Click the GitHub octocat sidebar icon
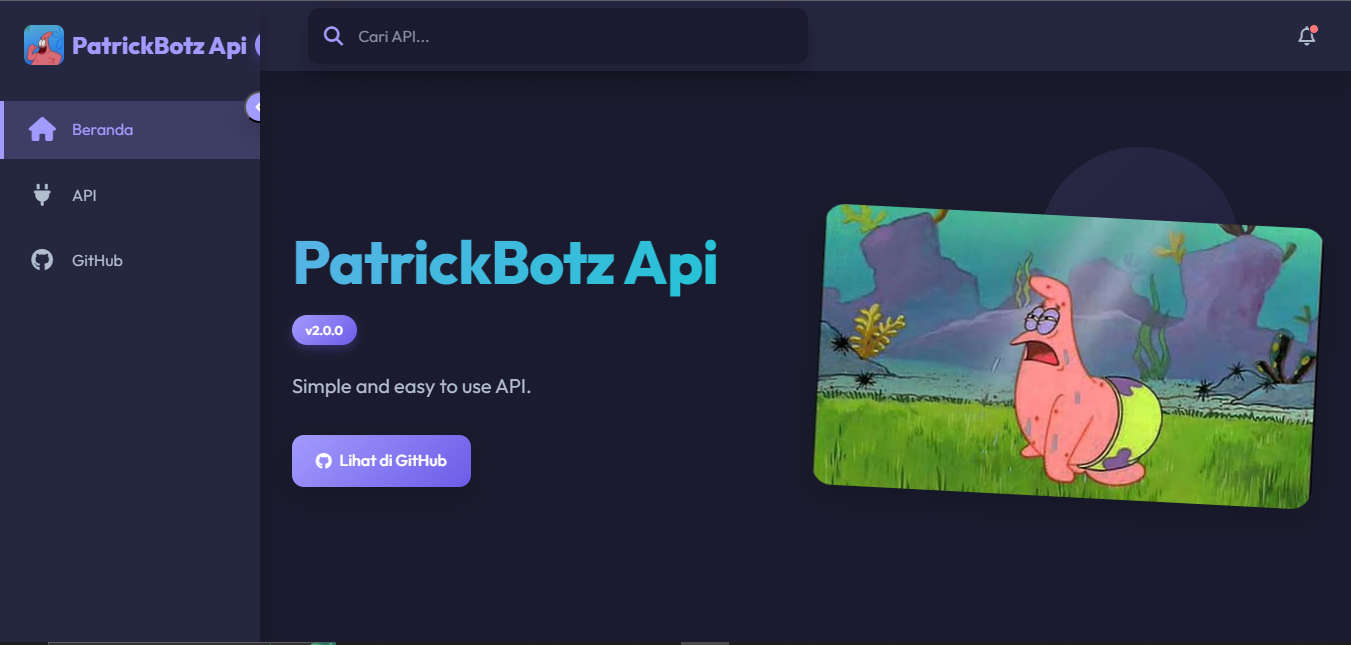 tap(42, 260)
